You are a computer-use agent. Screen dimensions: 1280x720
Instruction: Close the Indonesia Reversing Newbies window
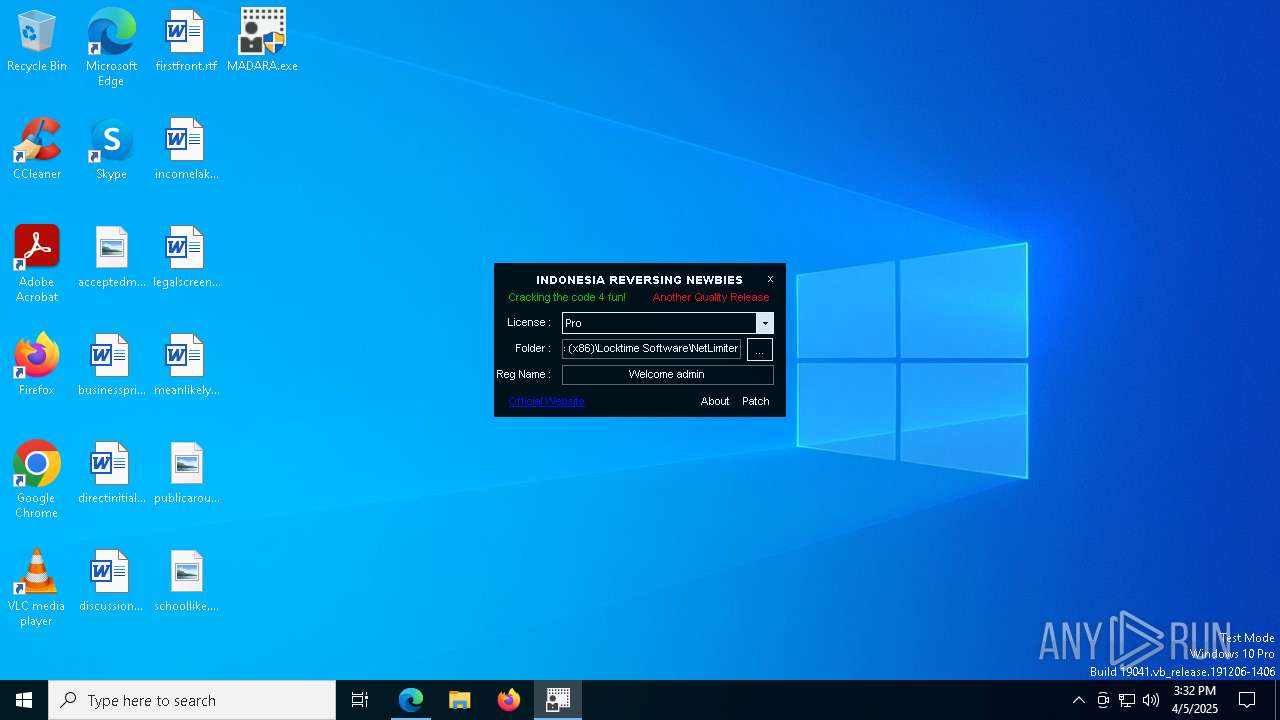tap(770, 279)
